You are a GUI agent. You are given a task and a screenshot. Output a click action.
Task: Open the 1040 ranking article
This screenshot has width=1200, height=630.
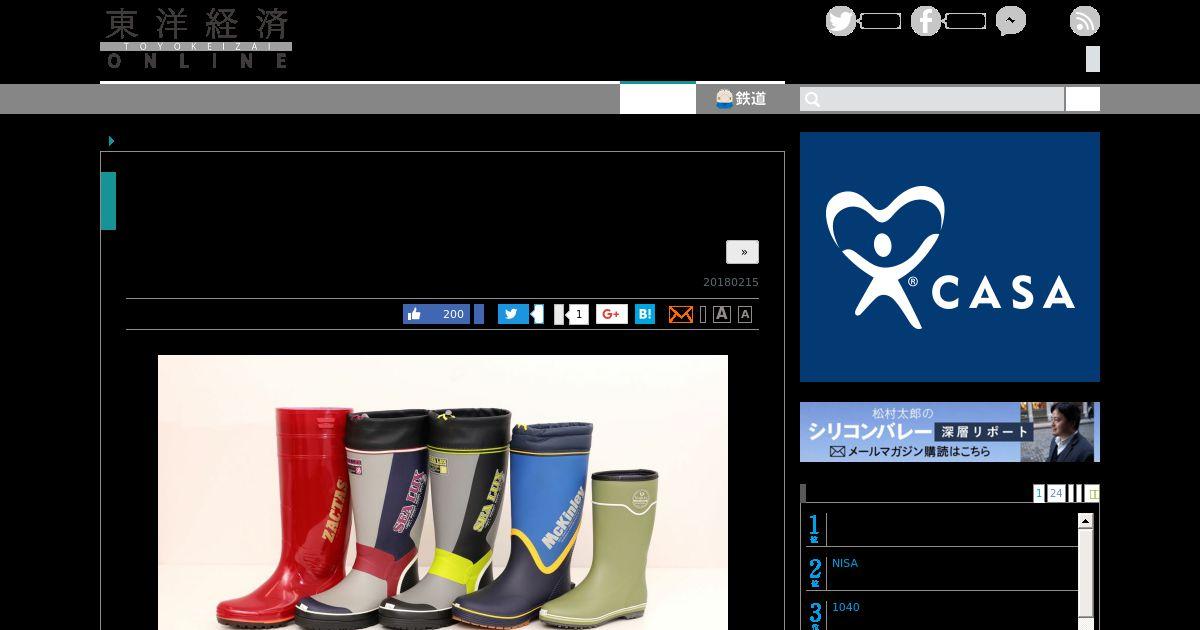coord(846,607)
